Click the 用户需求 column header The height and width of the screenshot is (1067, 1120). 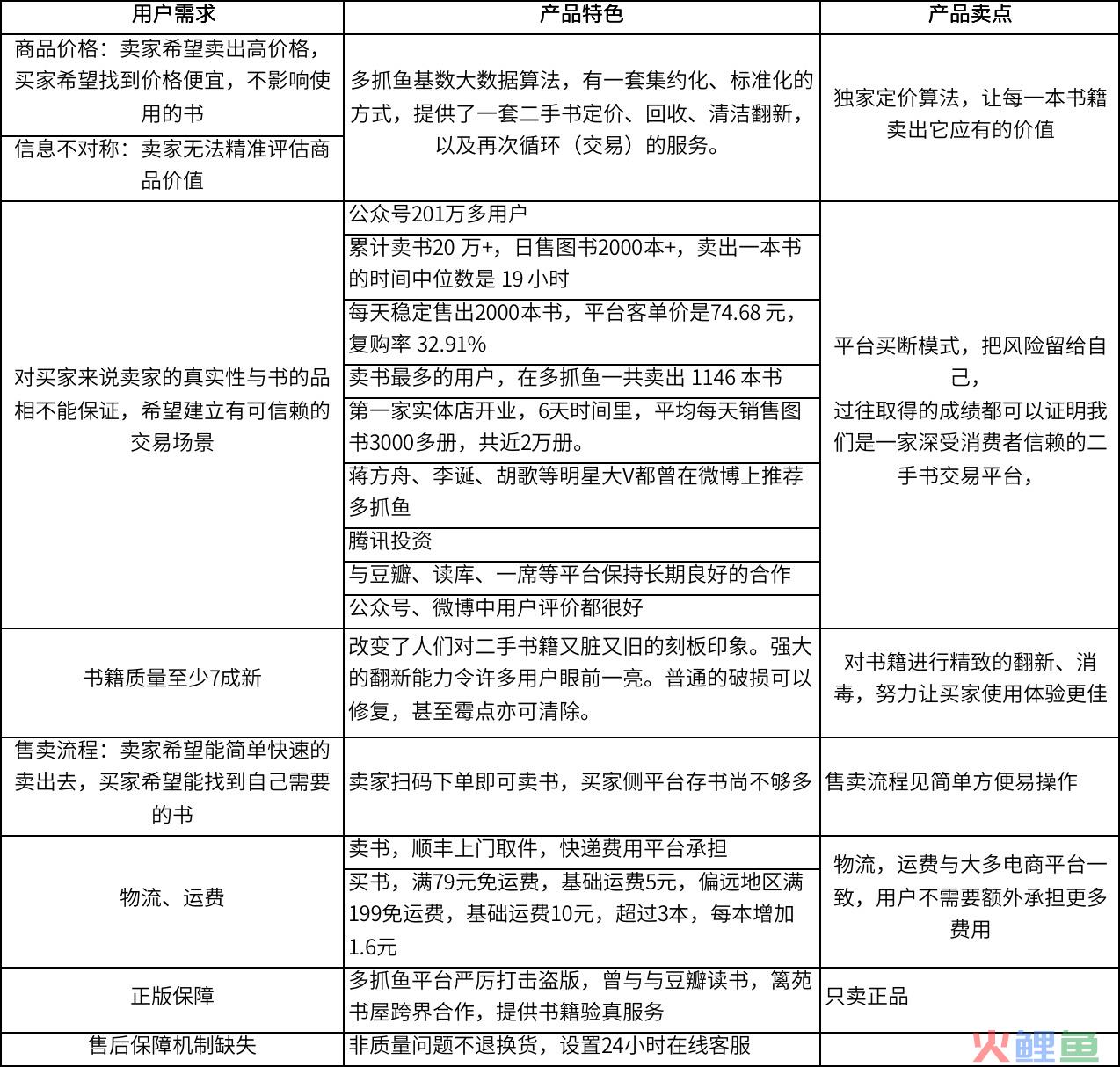click(x=172, y=15)
